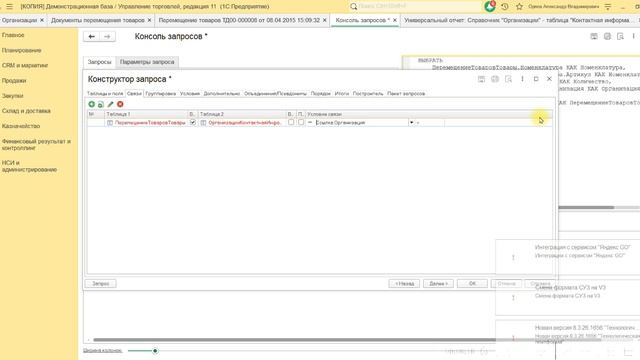Edit link with the pencil icon
This screenshot has height=360, width=640.
(x=110, y=104)
